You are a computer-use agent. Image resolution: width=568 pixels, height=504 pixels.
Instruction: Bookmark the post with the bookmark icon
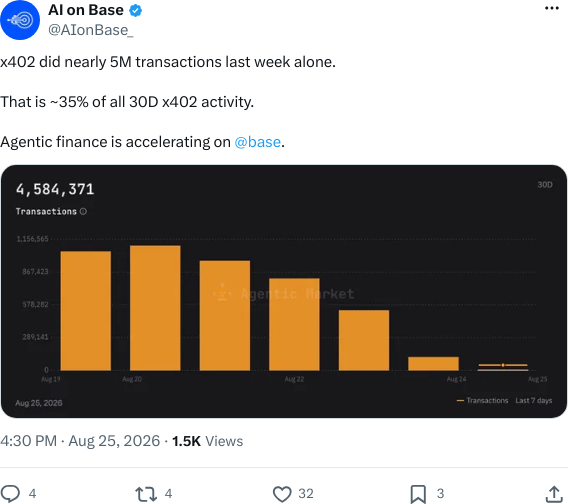coord(418,494)
